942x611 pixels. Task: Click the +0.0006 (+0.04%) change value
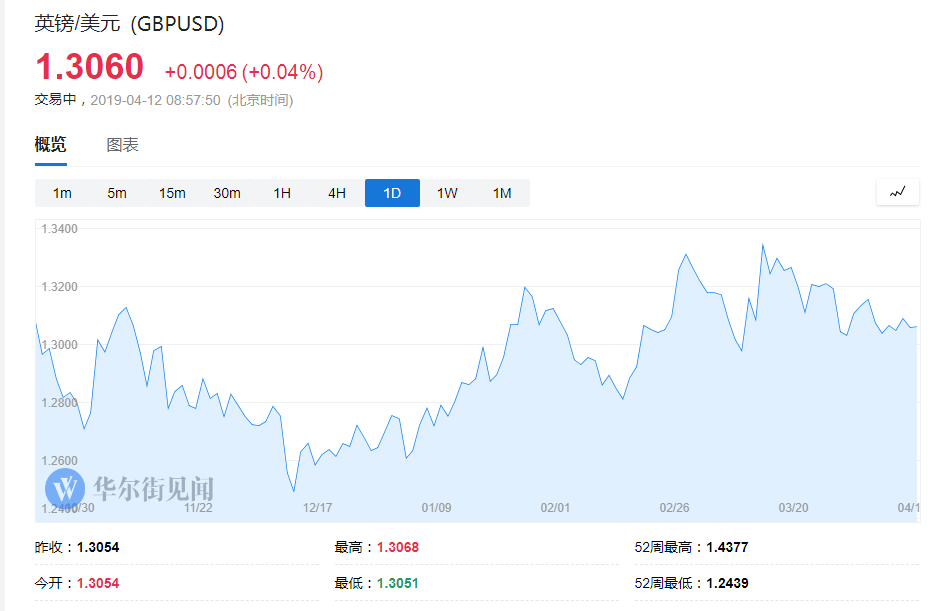point(244,72)
